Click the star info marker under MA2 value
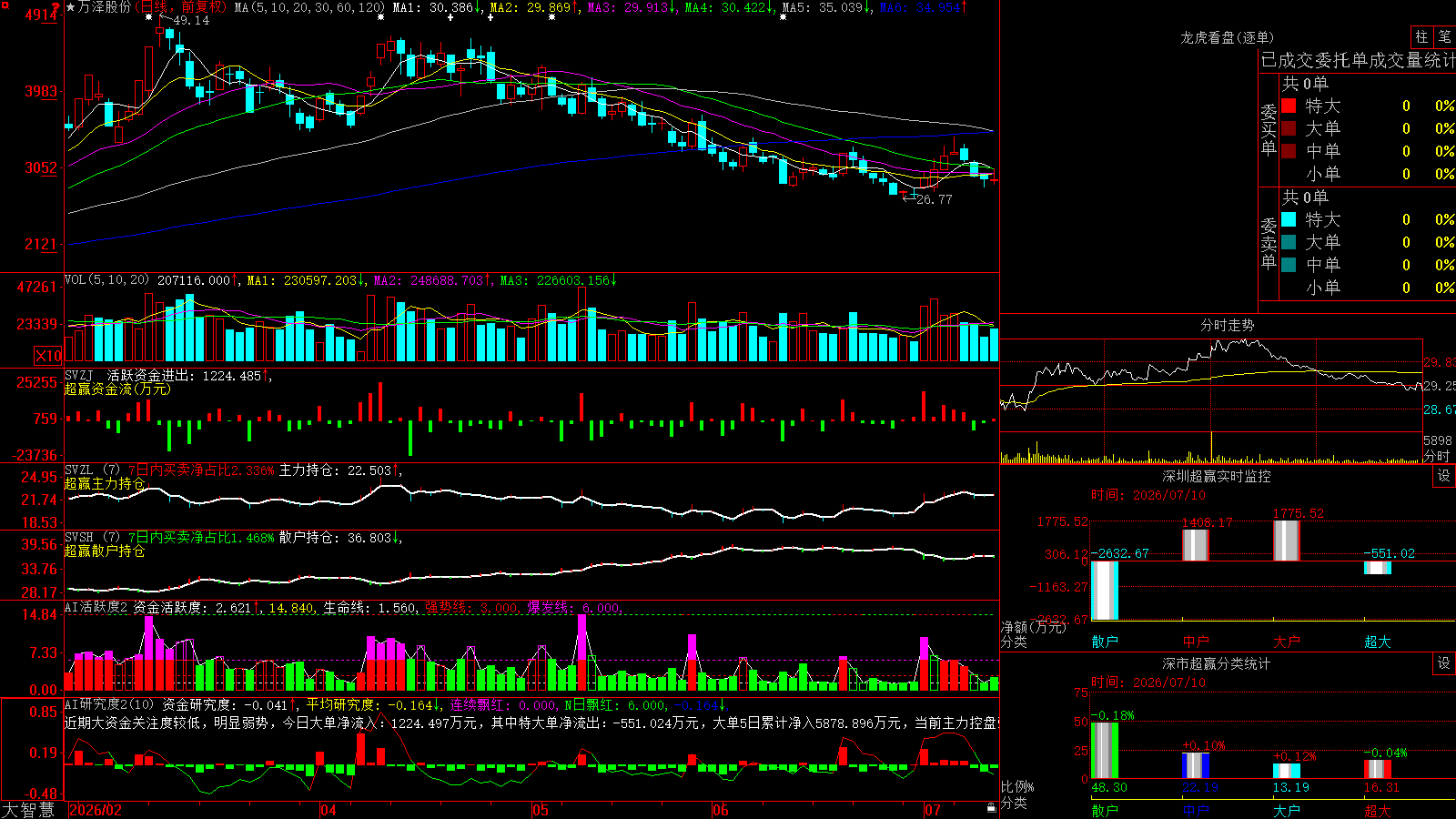Viewport: 1456px width, 819px height. click(551, 17)
